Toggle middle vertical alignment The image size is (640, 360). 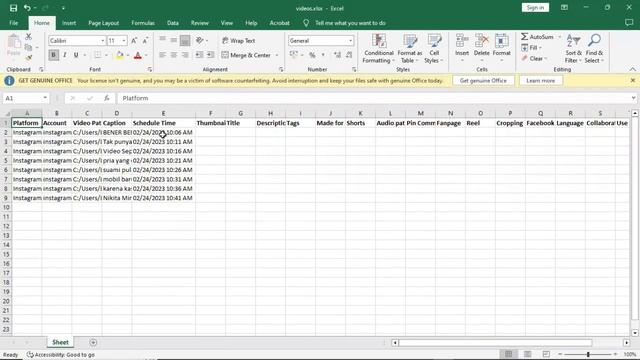(173, 40)
